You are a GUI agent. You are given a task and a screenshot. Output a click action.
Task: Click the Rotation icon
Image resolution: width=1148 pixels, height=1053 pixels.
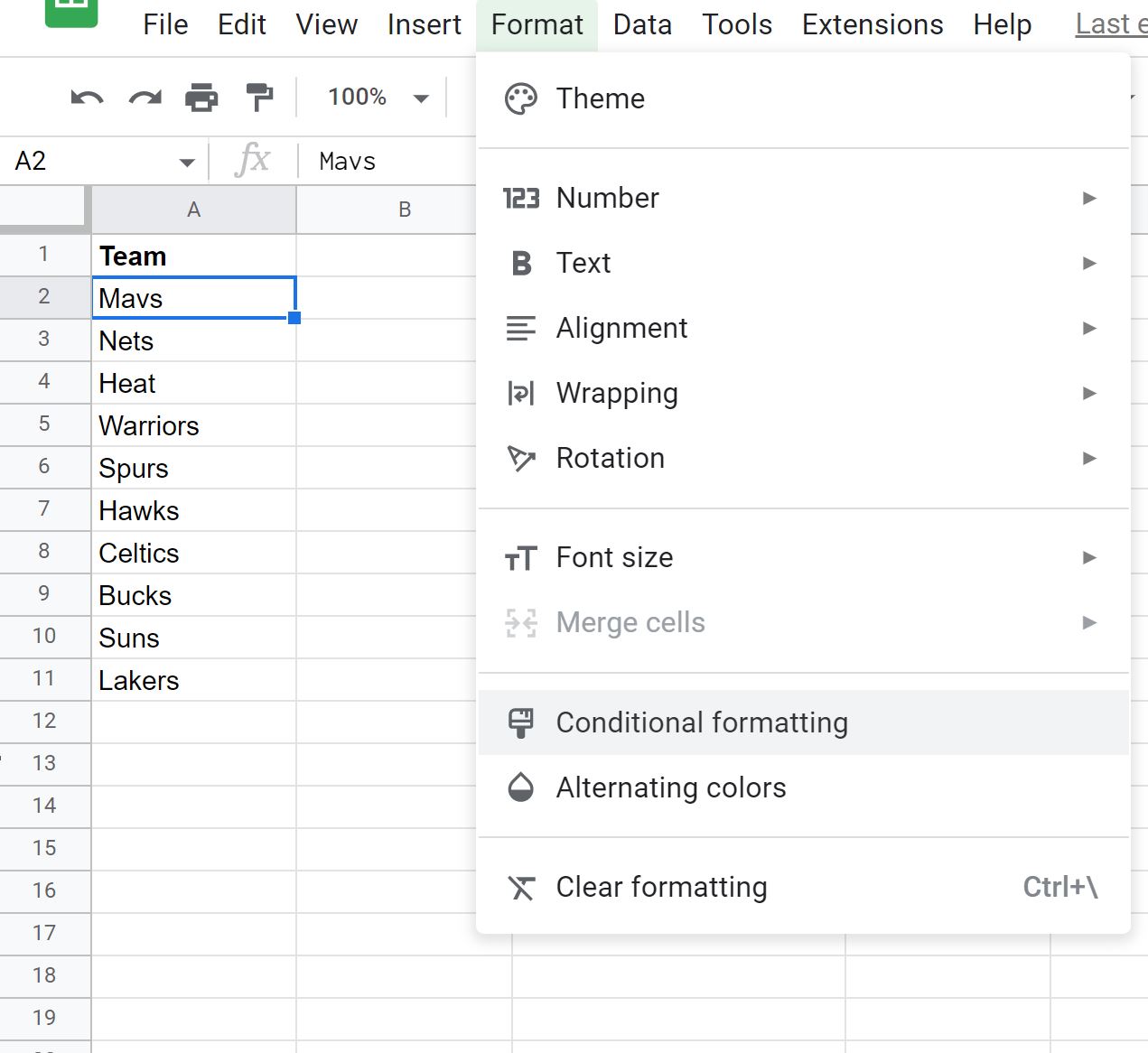(x=520, y=458)
